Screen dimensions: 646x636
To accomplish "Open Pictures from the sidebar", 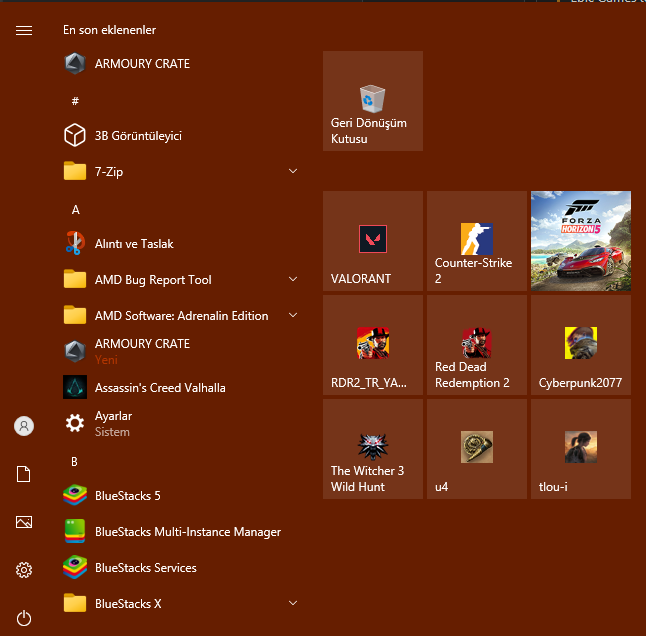I will click(24, 522).
